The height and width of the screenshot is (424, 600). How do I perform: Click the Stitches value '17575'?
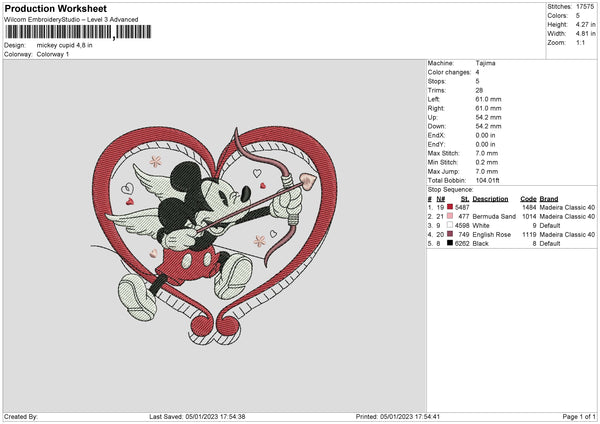pos(585,7)
